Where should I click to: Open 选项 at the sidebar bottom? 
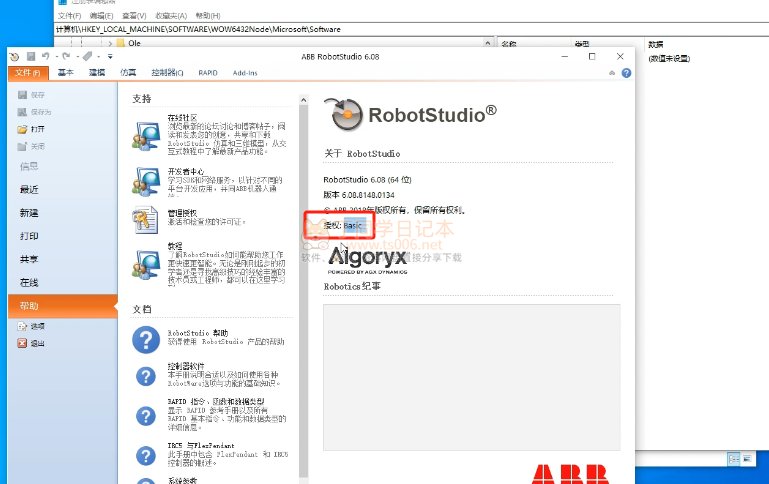[x=31, y=326]
